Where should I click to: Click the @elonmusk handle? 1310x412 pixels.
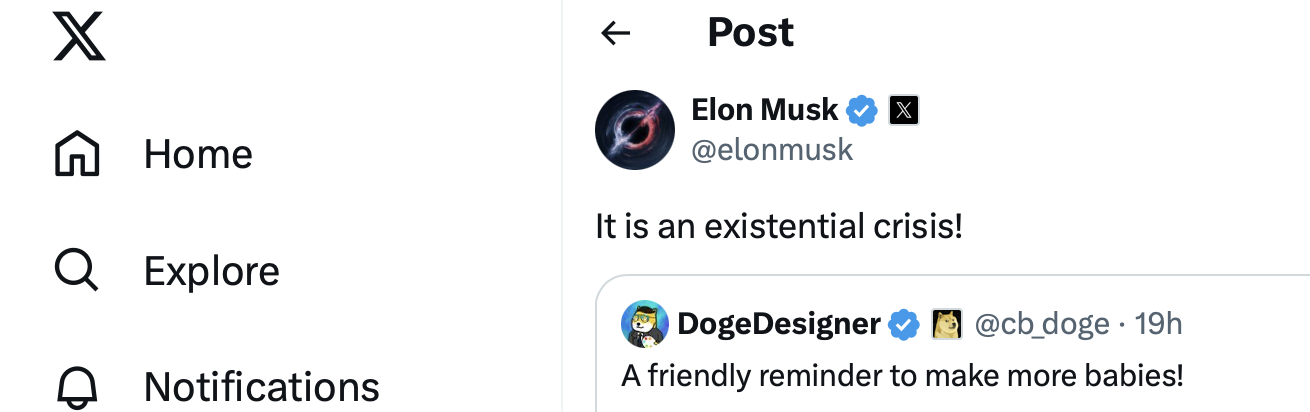(x=772, y=149)
